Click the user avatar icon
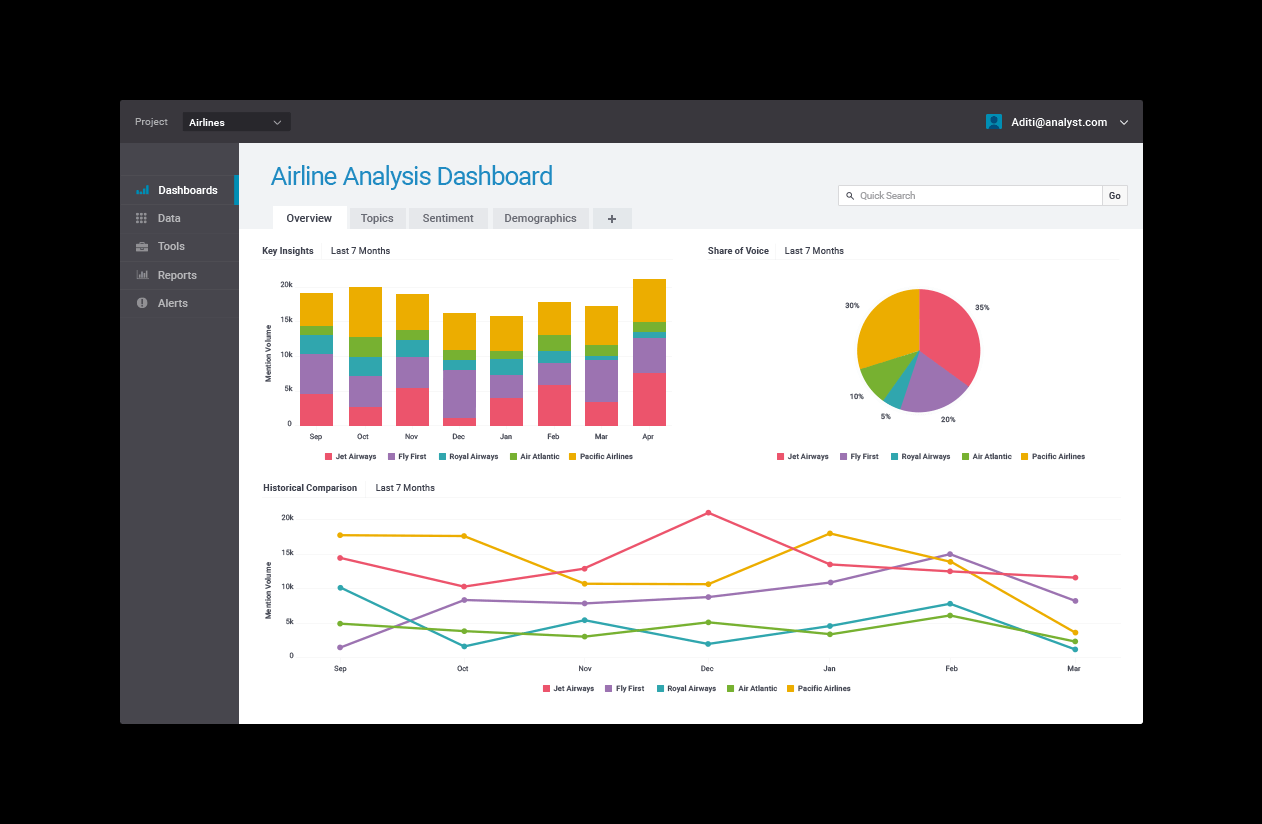1262x824 pixels. [x=993, y=121]
